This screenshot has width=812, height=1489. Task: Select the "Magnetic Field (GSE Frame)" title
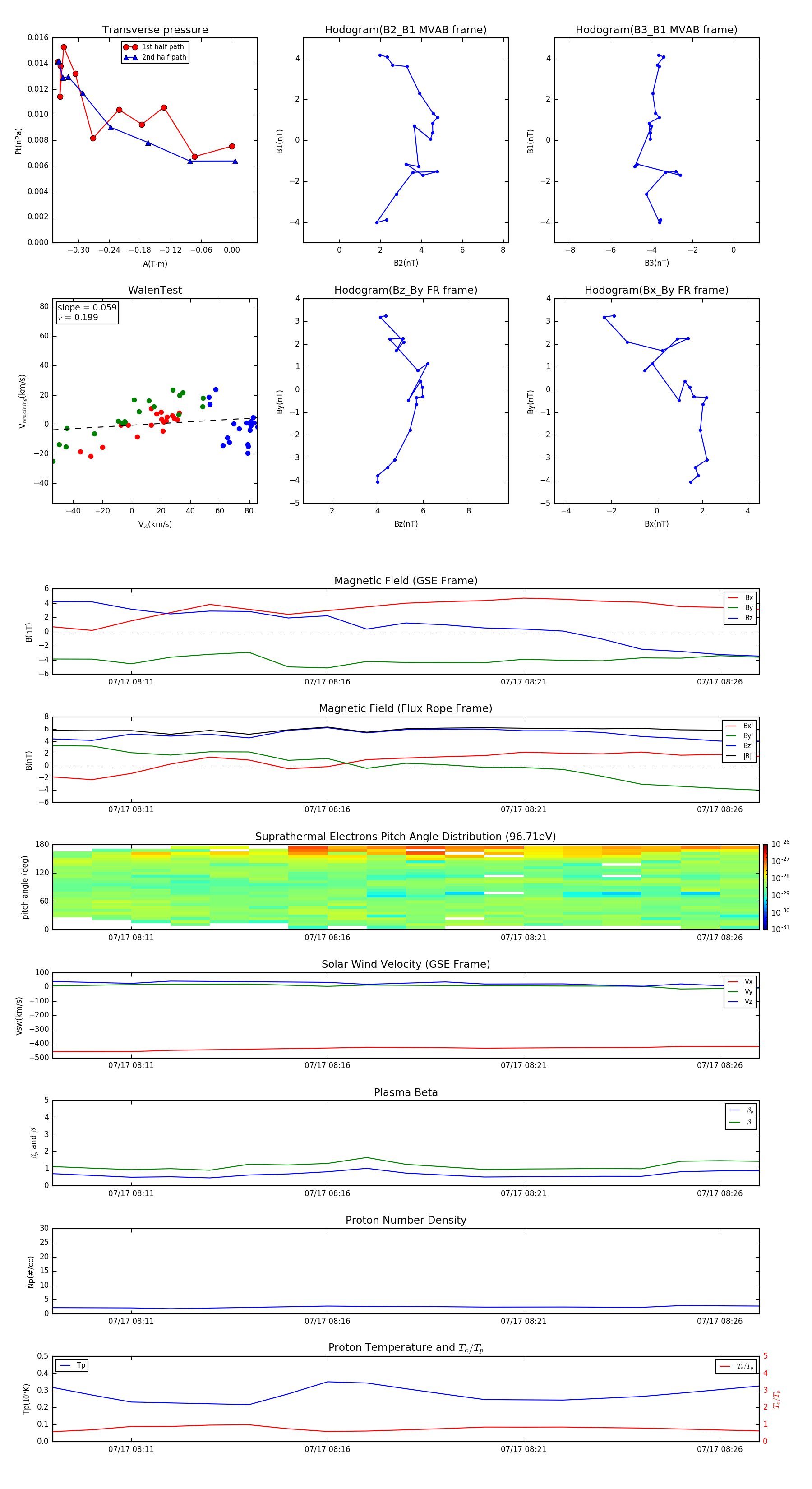point(406,581)
